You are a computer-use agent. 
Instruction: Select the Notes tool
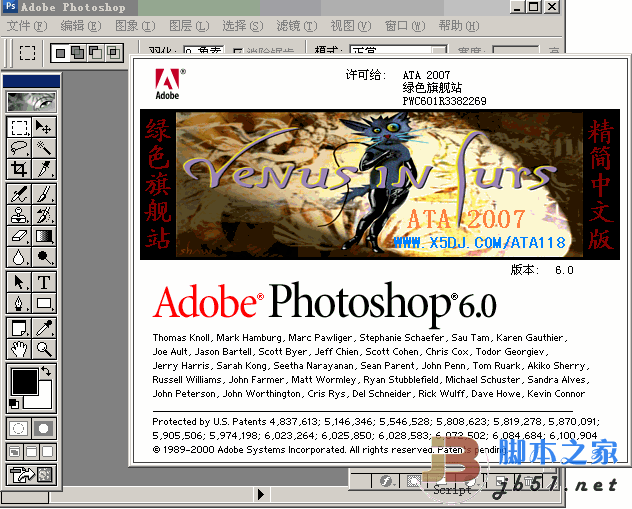[x=19, y=328]
